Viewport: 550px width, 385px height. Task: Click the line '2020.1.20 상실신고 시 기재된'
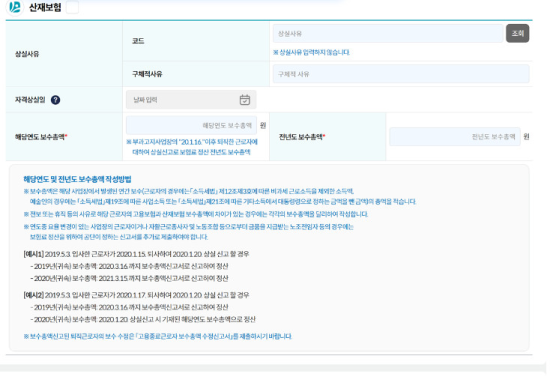pyautogui.click(x=143, y=319)
